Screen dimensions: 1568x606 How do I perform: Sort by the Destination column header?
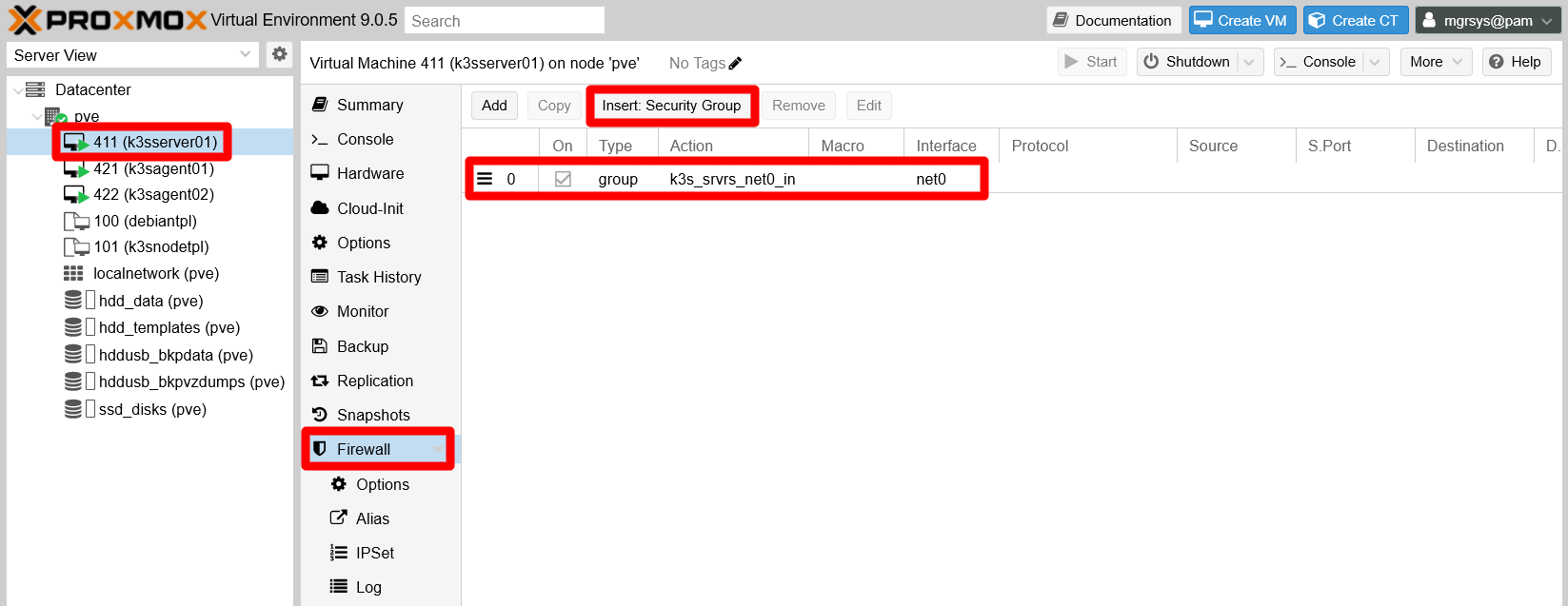1474,146
